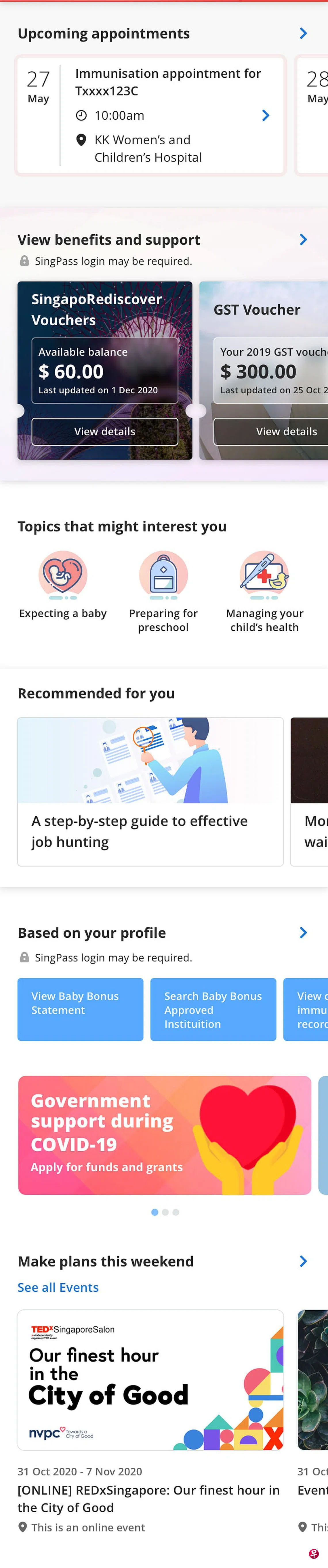Open the See all Events link

58,1287
